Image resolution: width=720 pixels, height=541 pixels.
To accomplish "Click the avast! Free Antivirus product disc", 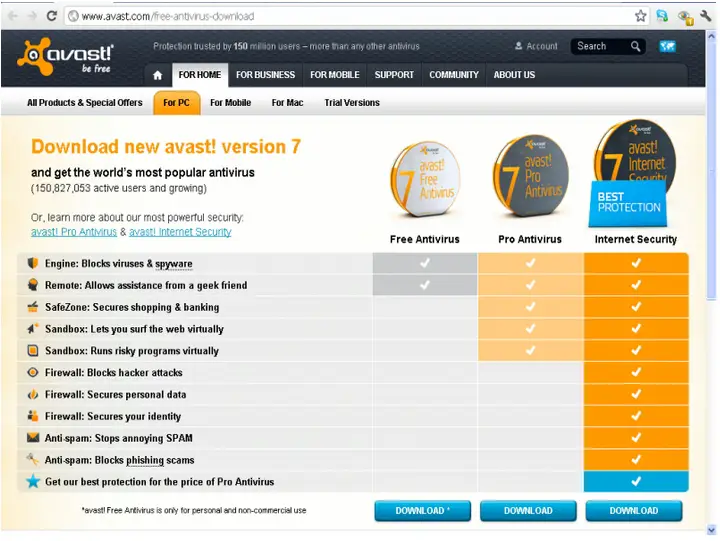I will (424, 179).
